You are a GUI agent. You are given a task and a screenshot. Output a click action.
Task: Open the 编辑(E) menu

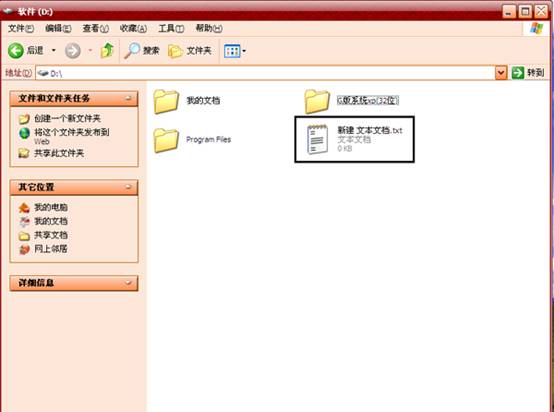tap(58, 28)
